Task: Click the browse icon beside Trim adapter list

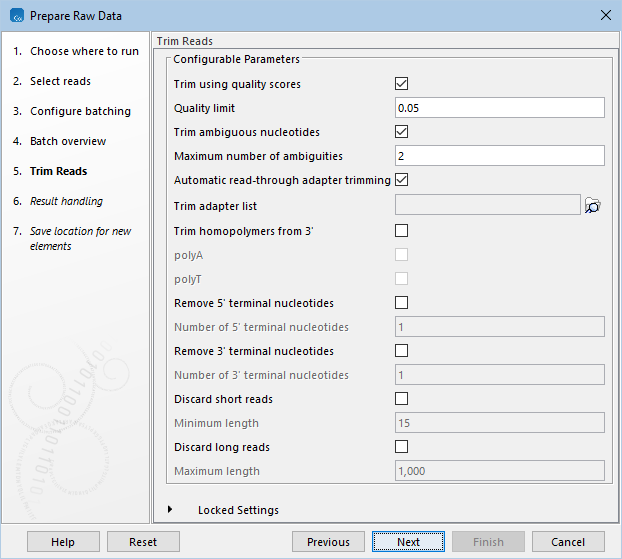Action: coord(592,205)
